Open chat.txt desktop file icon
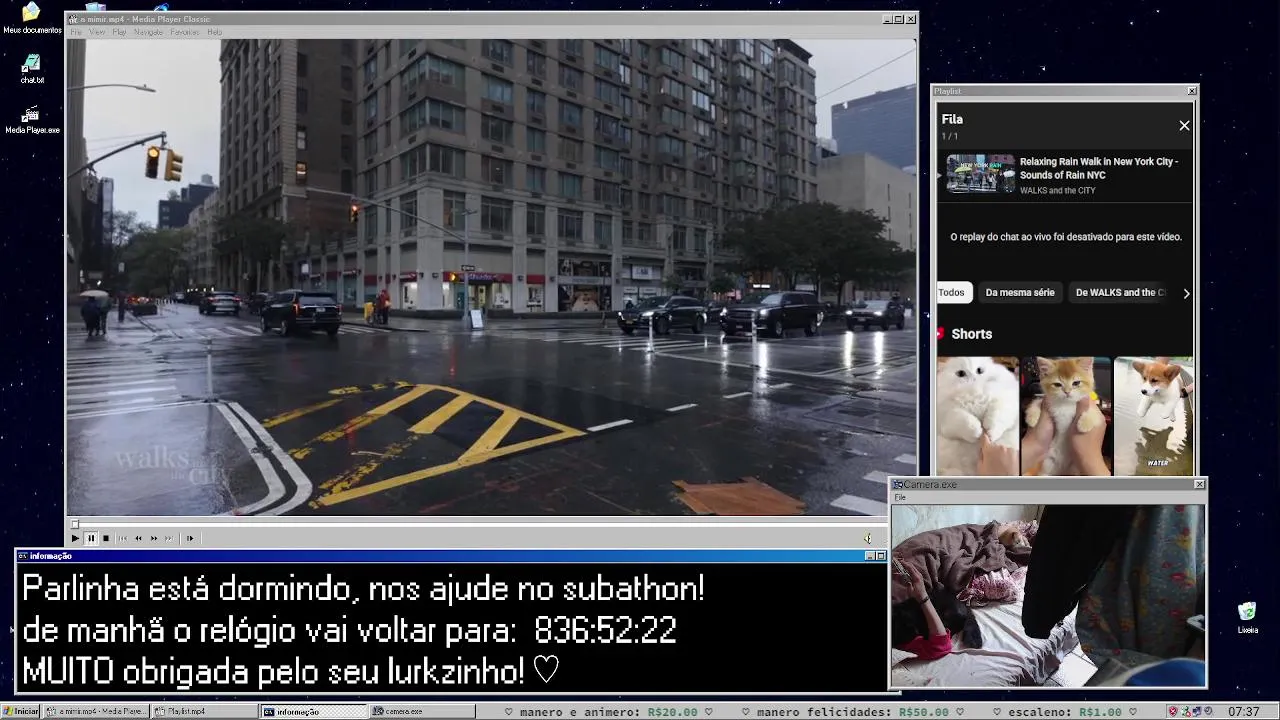The height and width of the screenshot is (720, 1280). pyautogui.click(x=32, y=69)
